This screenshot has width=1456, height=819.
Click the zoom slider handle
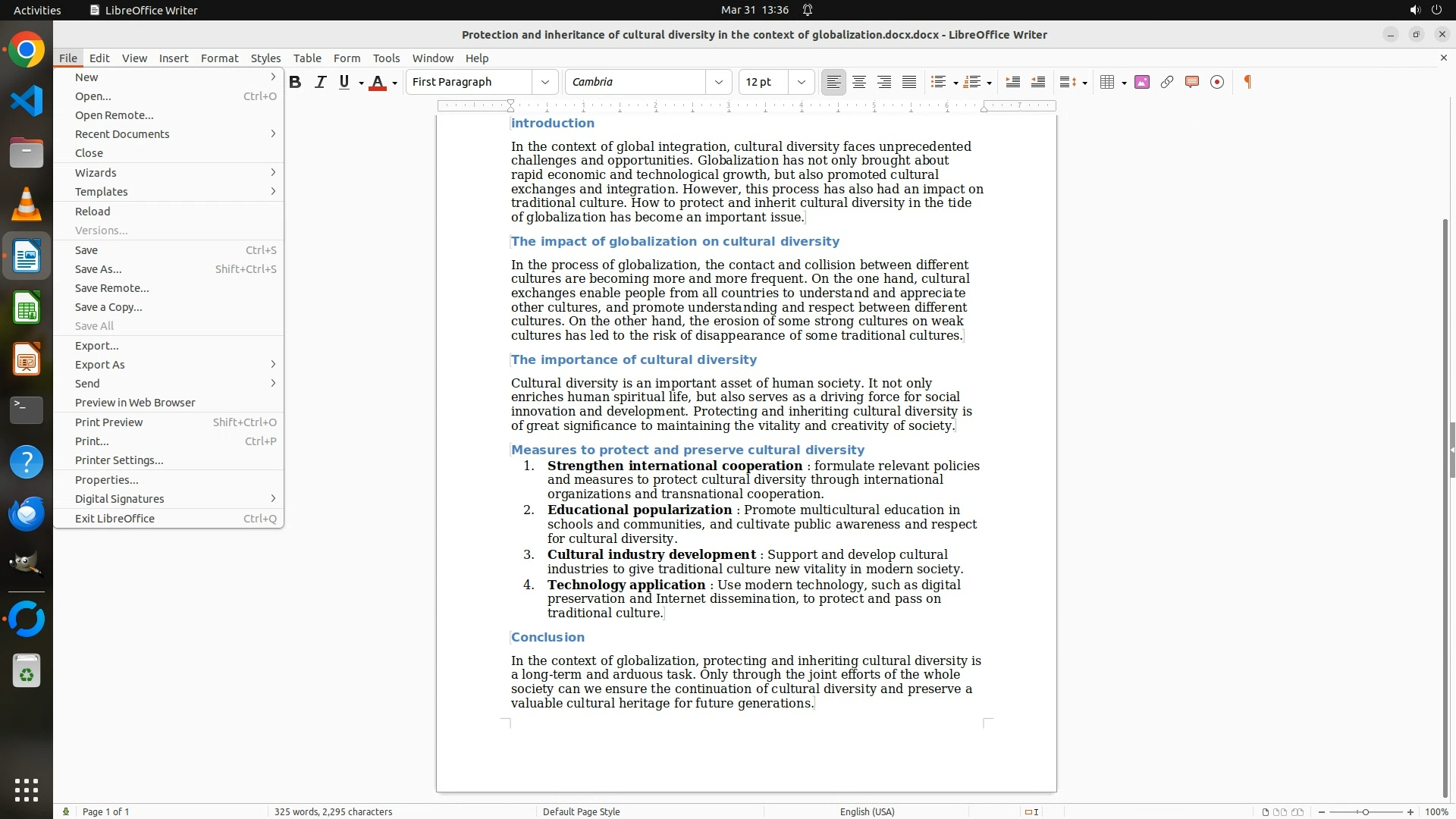[x=1365, y=812]
